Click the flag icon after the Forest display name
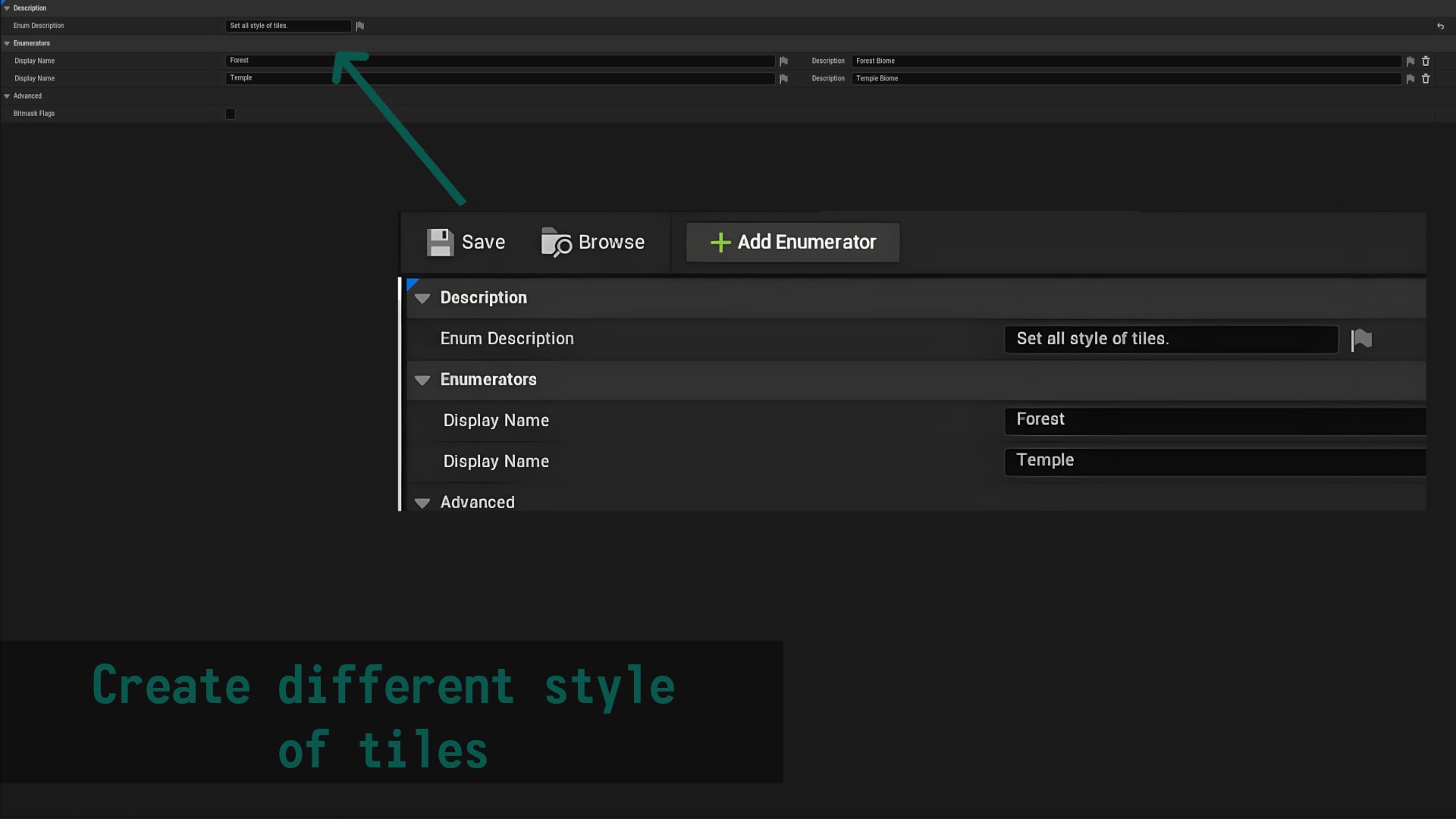Screen dimensions: 1456x819 pyautogui.click(x=783, y=61)
